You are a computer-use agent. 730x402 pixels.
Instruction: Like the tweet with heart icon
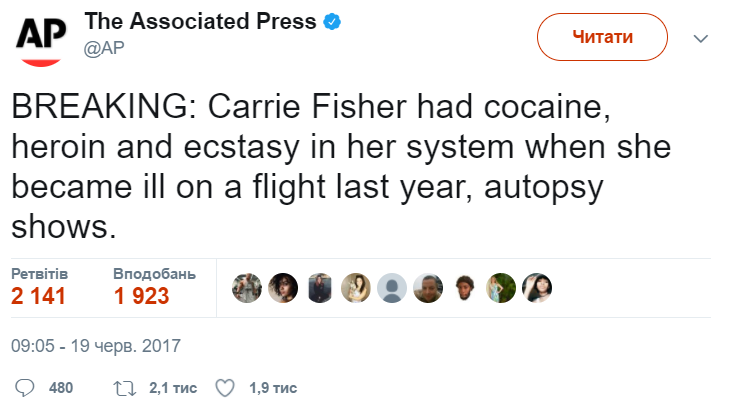click(225, 387)
